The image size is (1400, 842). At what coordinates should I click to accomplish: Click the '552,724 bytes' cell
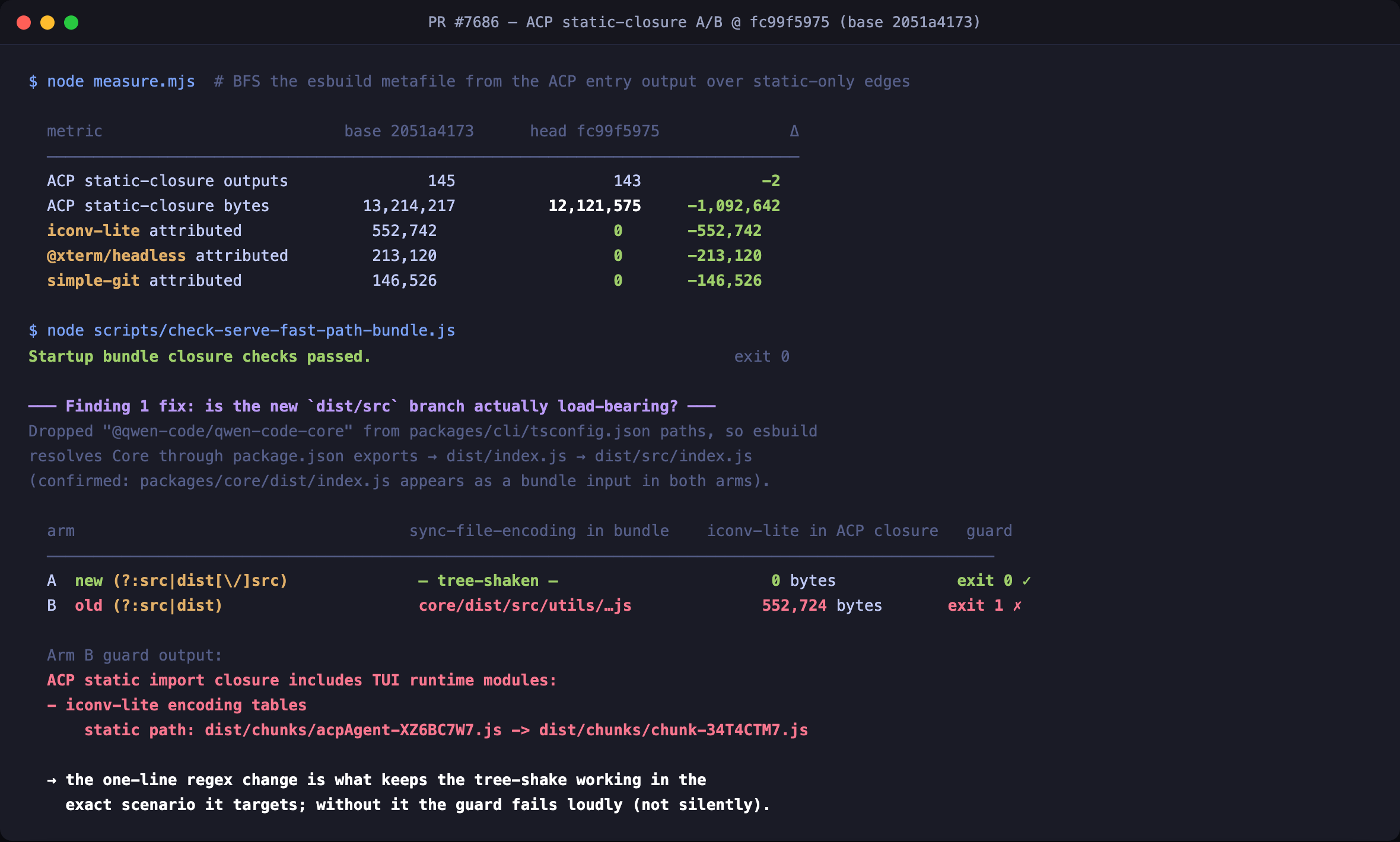click(x=822, y=605)
